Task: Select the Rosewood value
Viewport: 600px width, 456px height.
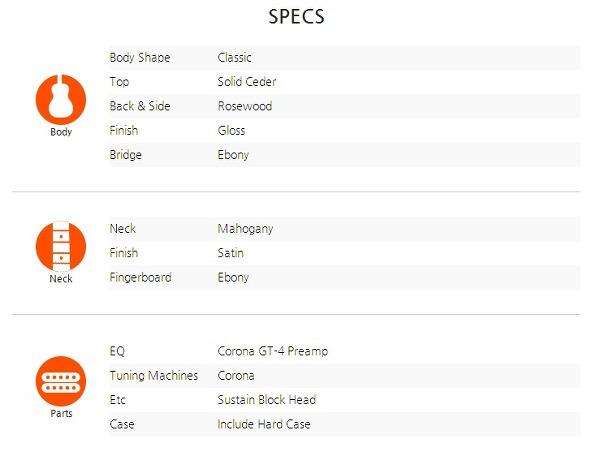Action: pyautogui.click(x=245, y=106)
